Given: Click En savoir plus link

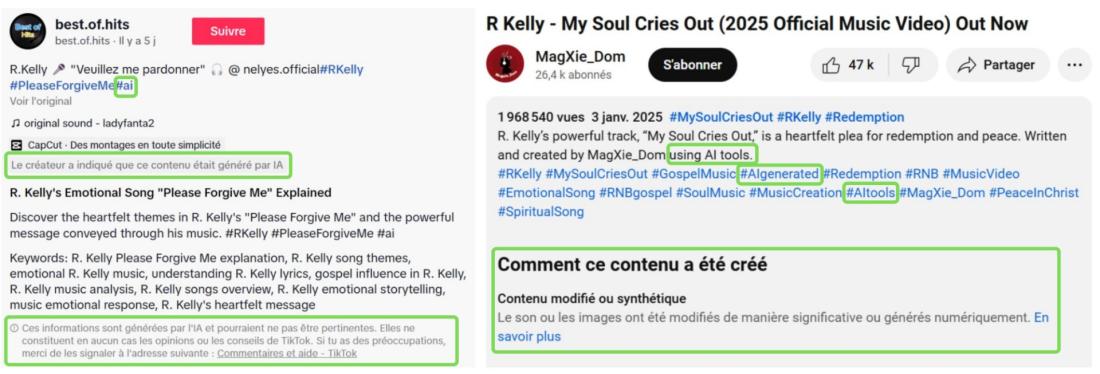Looking at the screenshot, I should [773, 327].
